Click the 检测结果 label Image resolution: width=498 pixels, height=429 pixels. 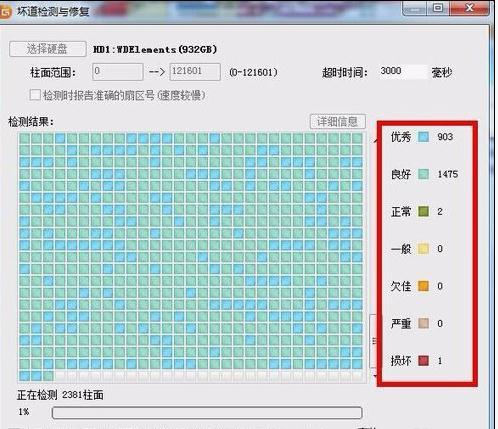point(31,122)
